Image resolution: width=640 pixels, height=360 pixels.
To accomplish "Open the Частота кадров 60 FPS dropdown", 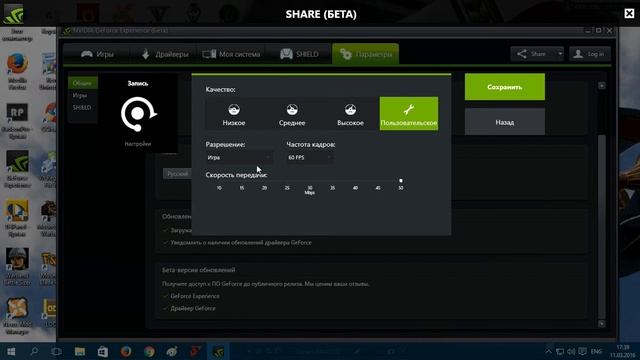I will tap(309, 158).
